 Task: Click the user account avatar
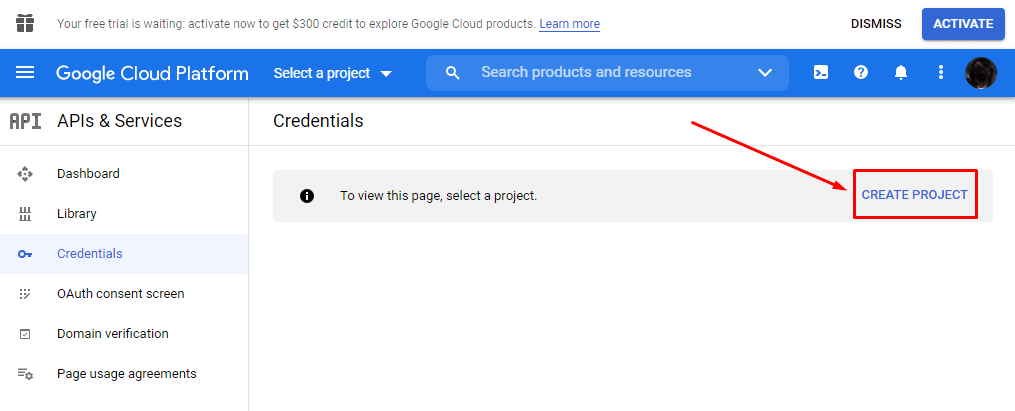(980, 73)
